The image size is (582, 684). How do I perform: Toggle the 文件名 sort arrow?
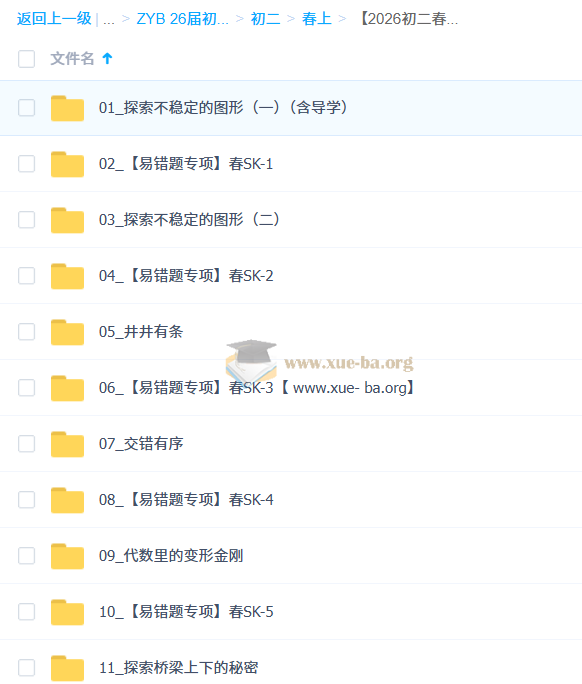click(107, 58)
